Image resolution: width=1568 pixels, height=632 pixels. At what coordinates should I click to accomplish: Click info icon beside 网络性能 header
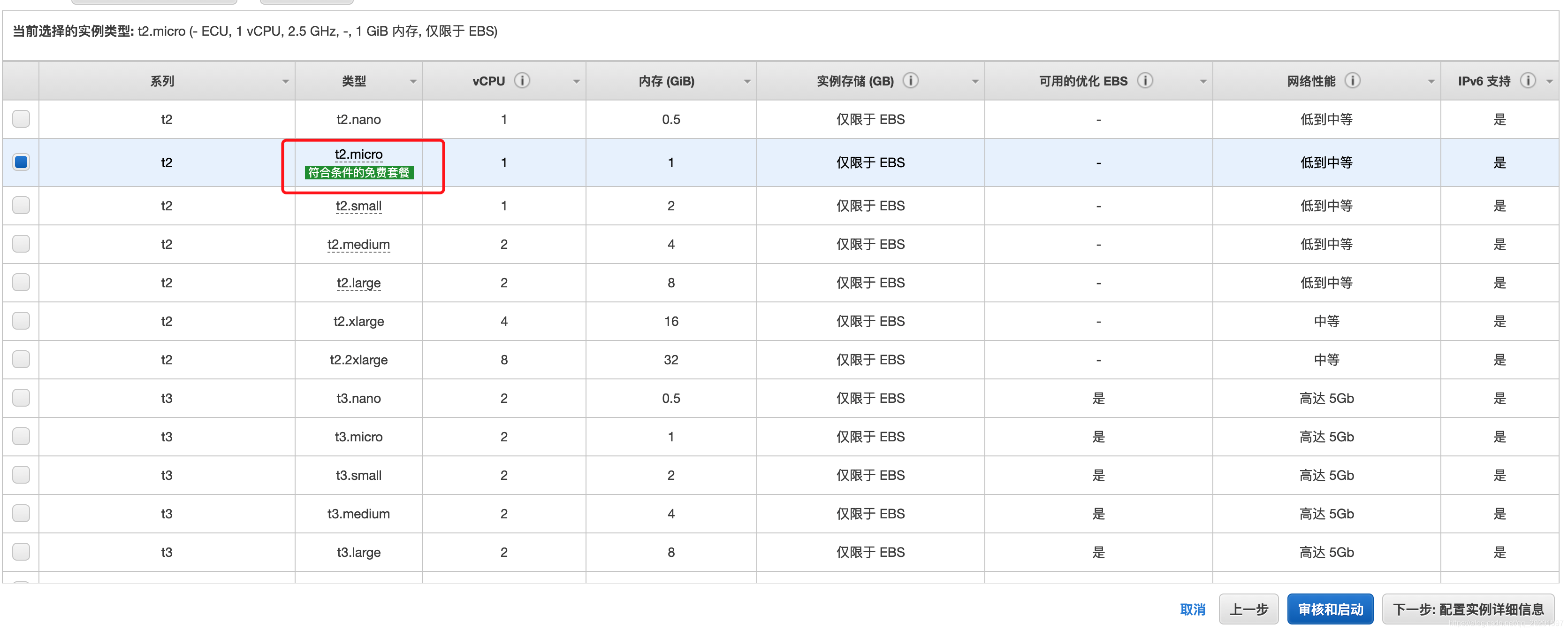[1352, 80]
